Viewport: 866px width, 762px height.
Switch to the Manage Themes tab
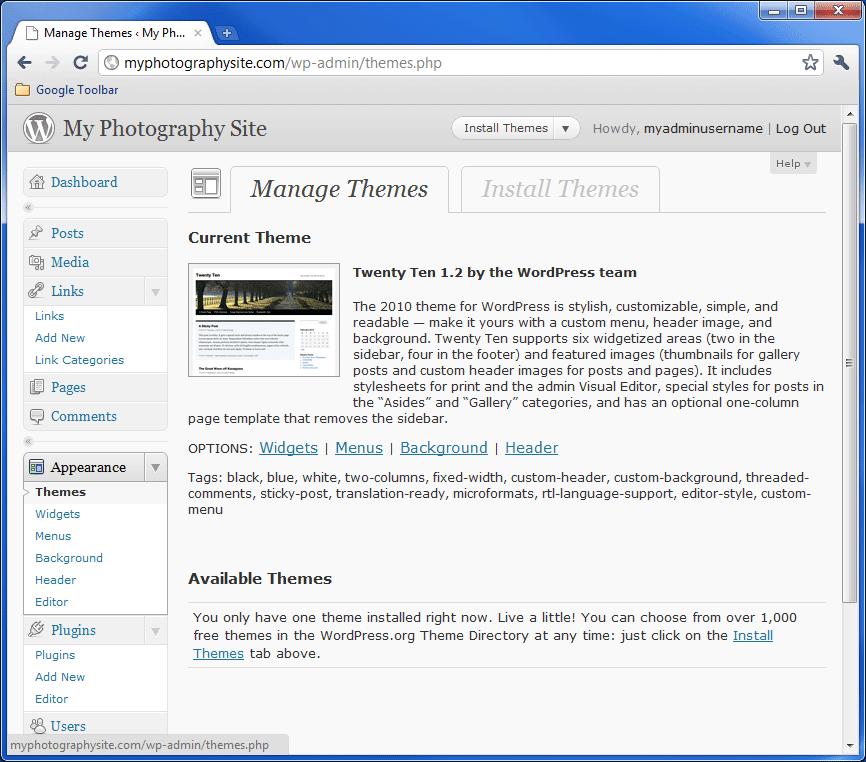(x=339, y=189)
